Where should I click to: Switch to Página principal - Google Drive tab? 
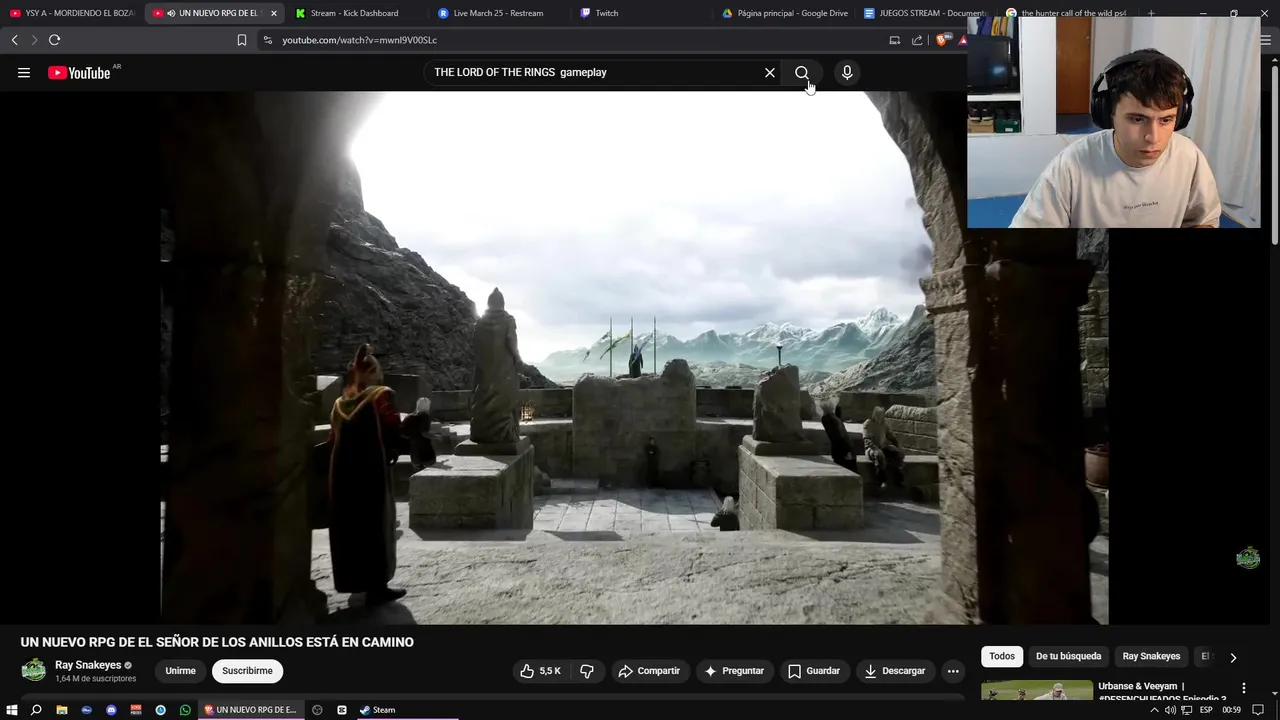(x=785, y=13)
